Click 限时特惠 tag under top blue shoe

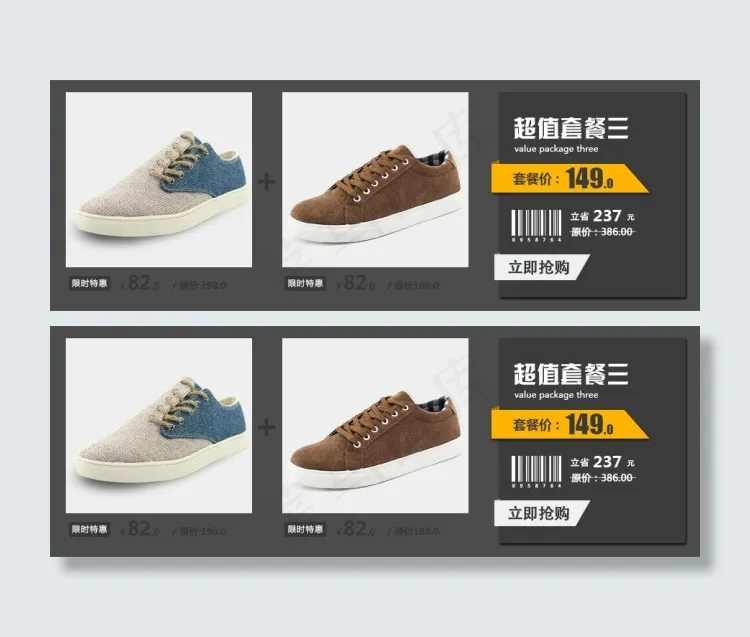[89, 283]
